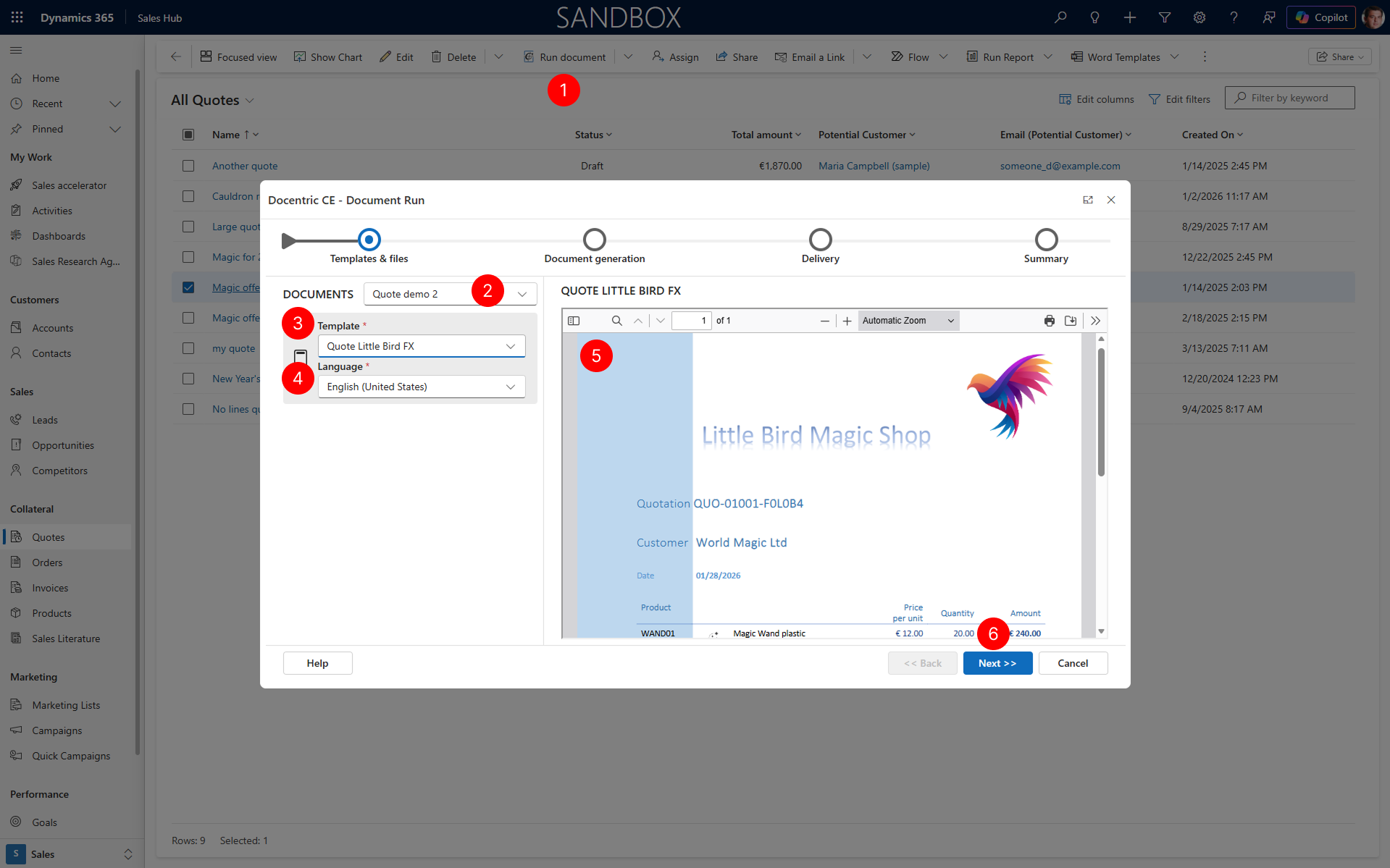The image size is (1390, 868).
Task: Click the back arrow in command bar
Action: tap(176, 56)
